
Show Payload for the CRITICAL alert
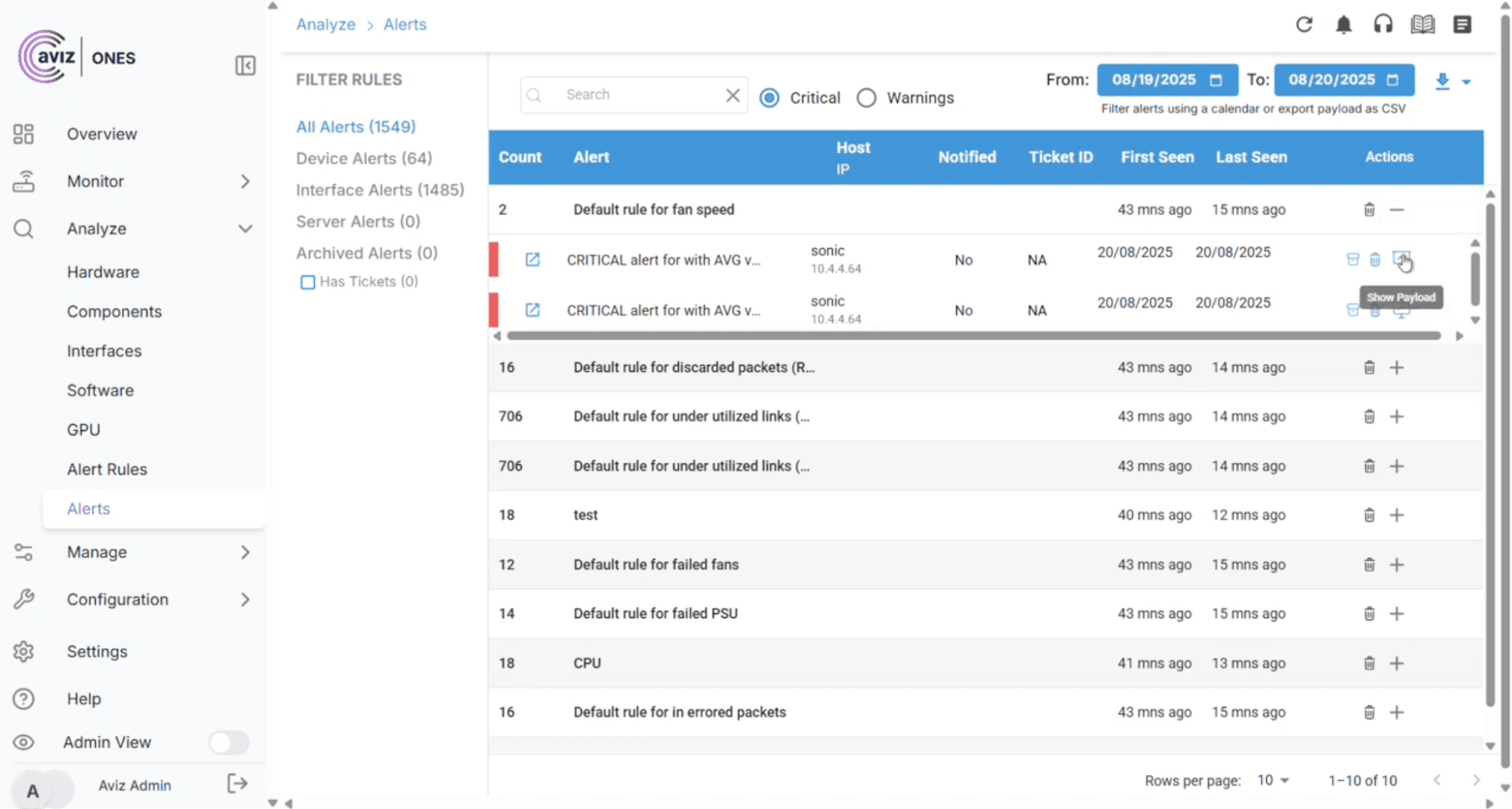tap(1403, 259)
